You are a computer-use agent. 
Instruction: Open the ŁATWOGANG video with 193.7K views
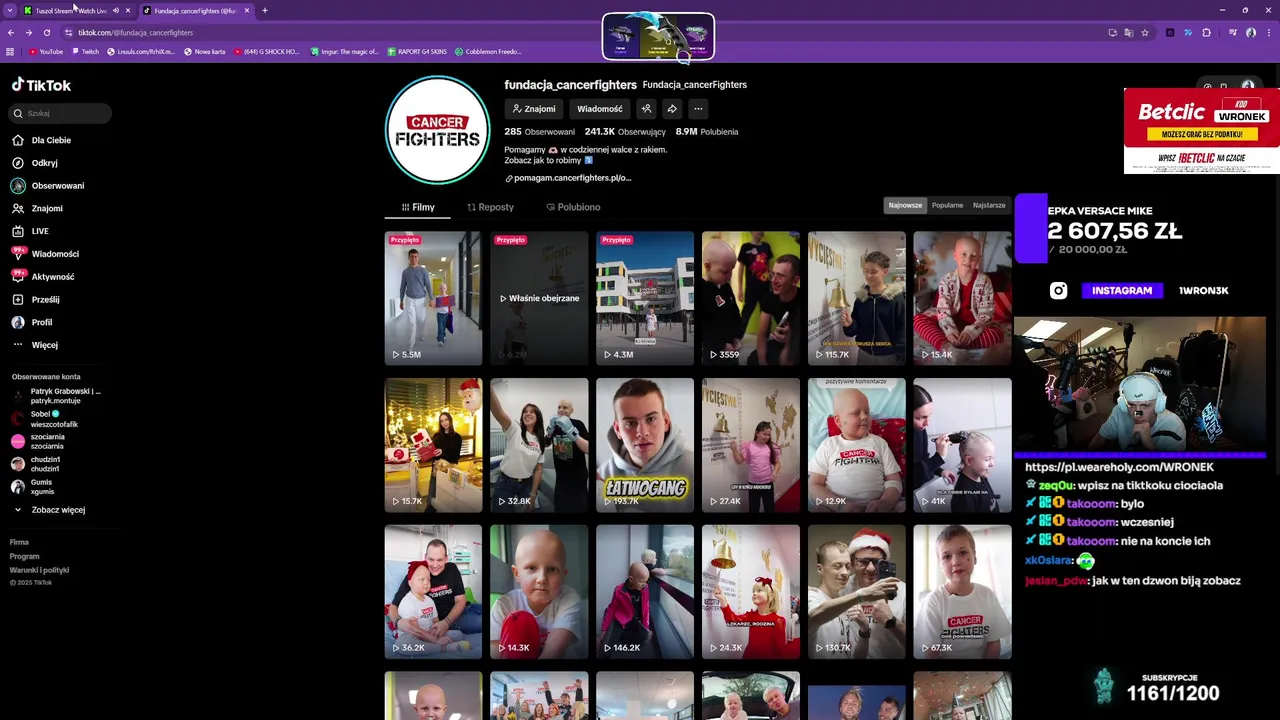pos(645,445)
